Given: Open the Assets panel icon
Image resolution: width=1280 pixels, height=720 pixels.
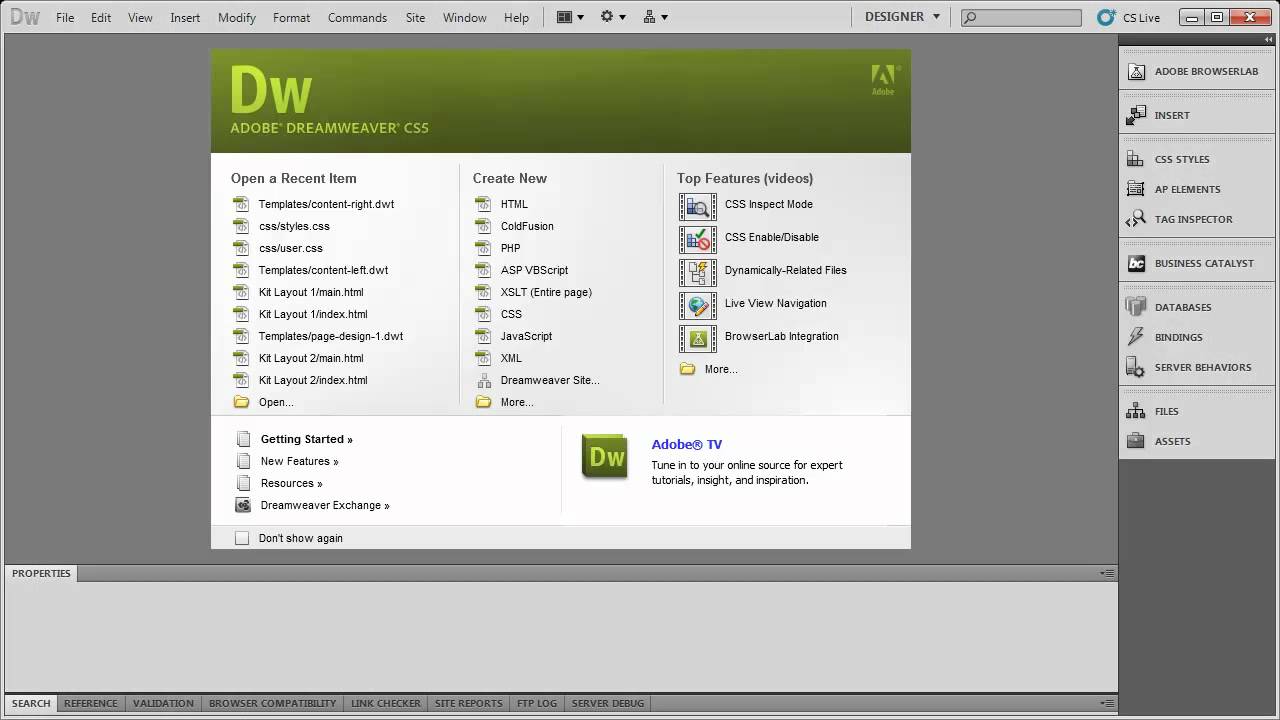Looking at the screenshot, I should pos(1135,441).
